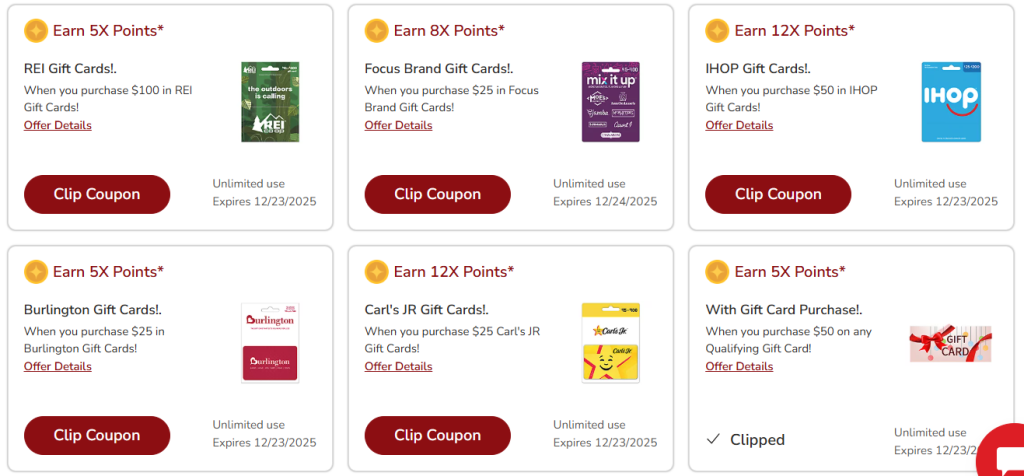
Task: View Offer Details for IHOP Gift Cards
Action: [739, 126]
